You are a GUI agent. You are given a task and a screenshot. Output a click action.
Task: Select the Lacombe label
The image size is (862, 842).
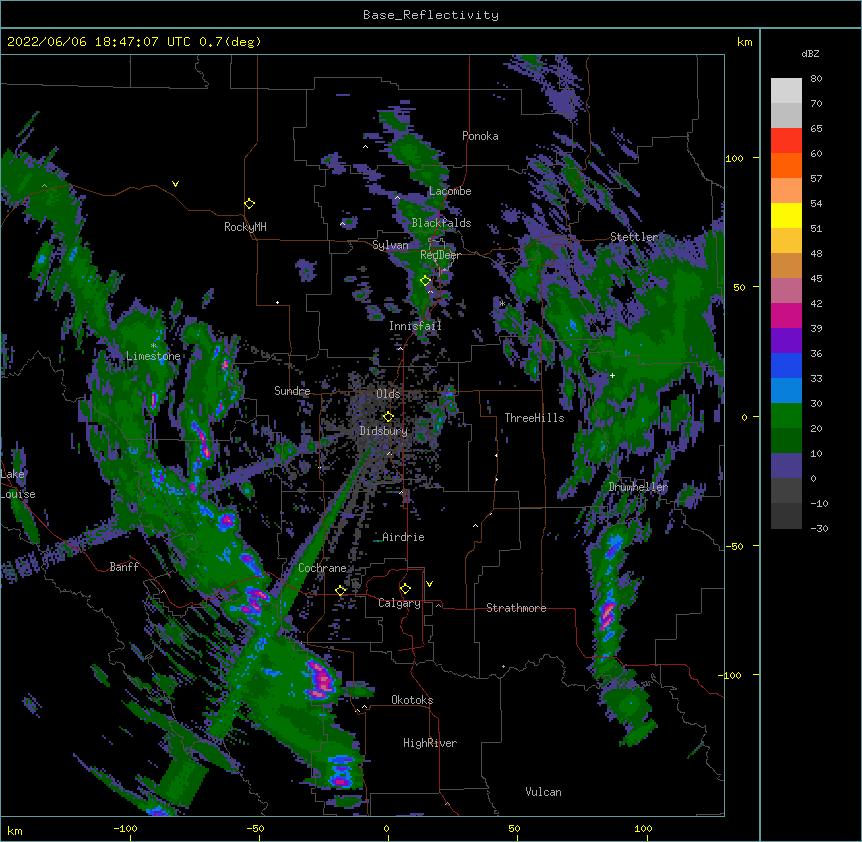[450, 191]
